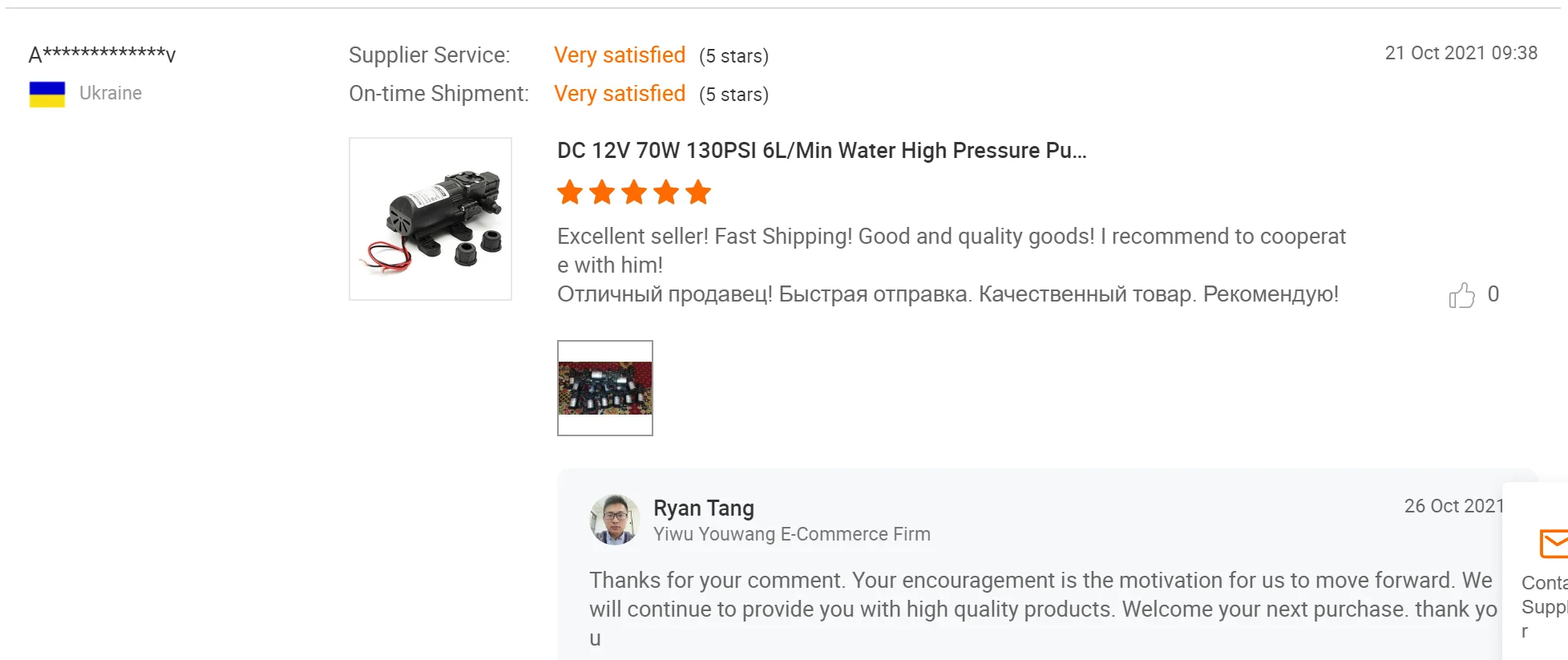Image resolution: width=1568 pixels, height=660 pixels.
Task: Click the reviewer name A*************v
Action: (x=102, y=55)
